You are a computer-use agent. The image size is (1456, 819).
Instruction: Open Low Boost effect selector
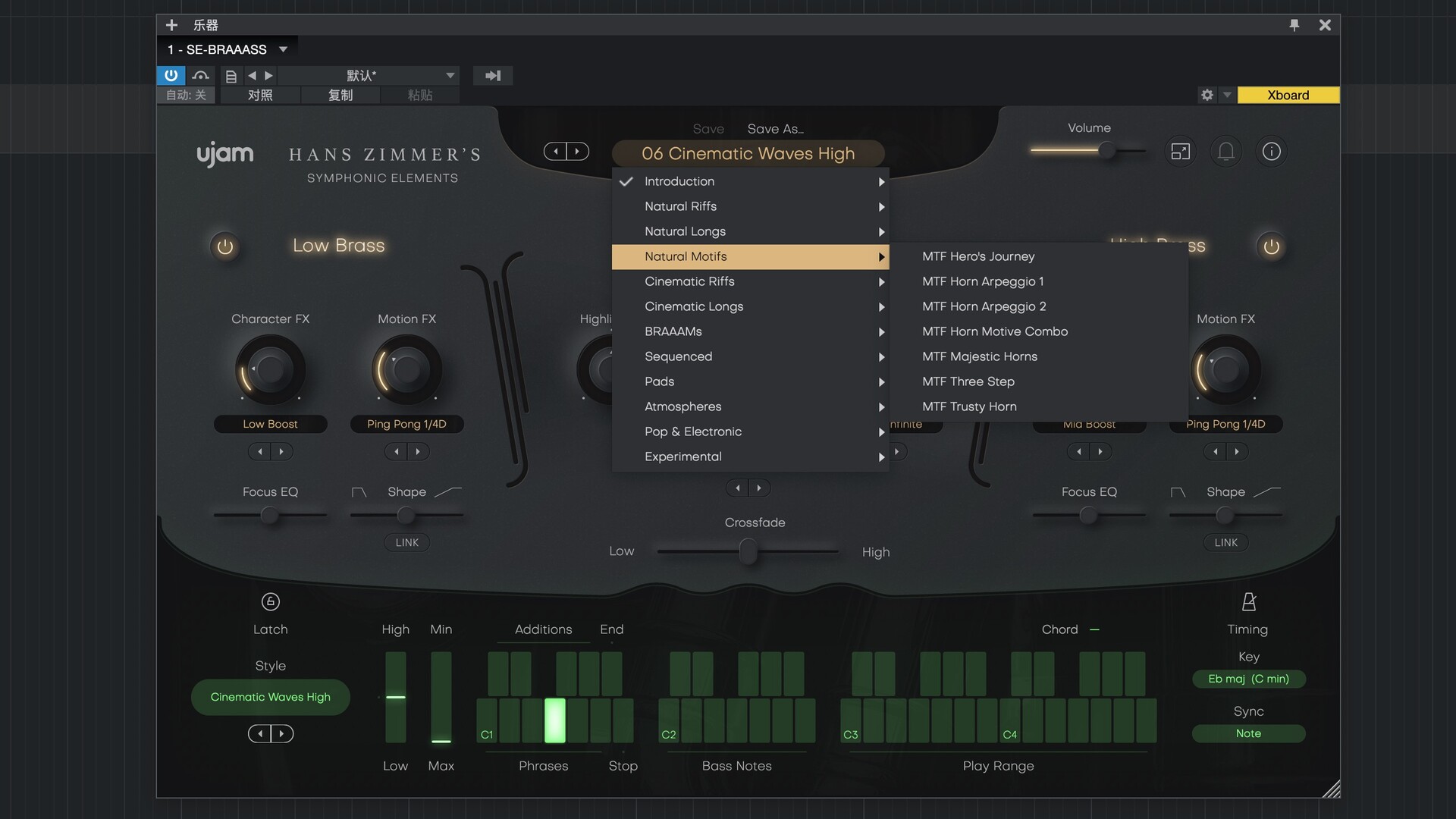pyautogui.click(x=271, y=424)
